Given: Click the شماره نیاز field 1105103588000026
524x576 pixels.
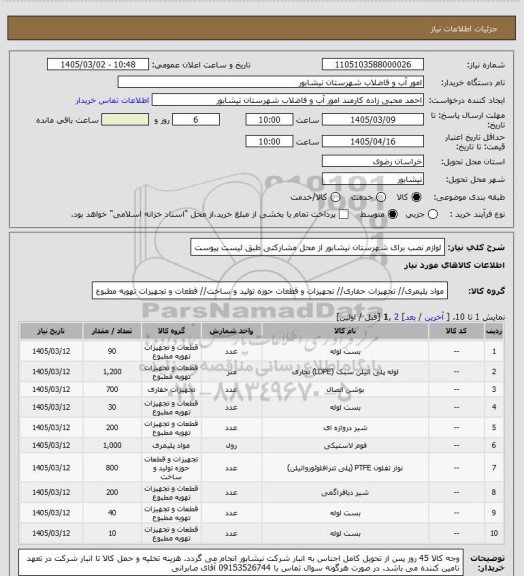Looking at the screenshot, I should pos(373,64).
